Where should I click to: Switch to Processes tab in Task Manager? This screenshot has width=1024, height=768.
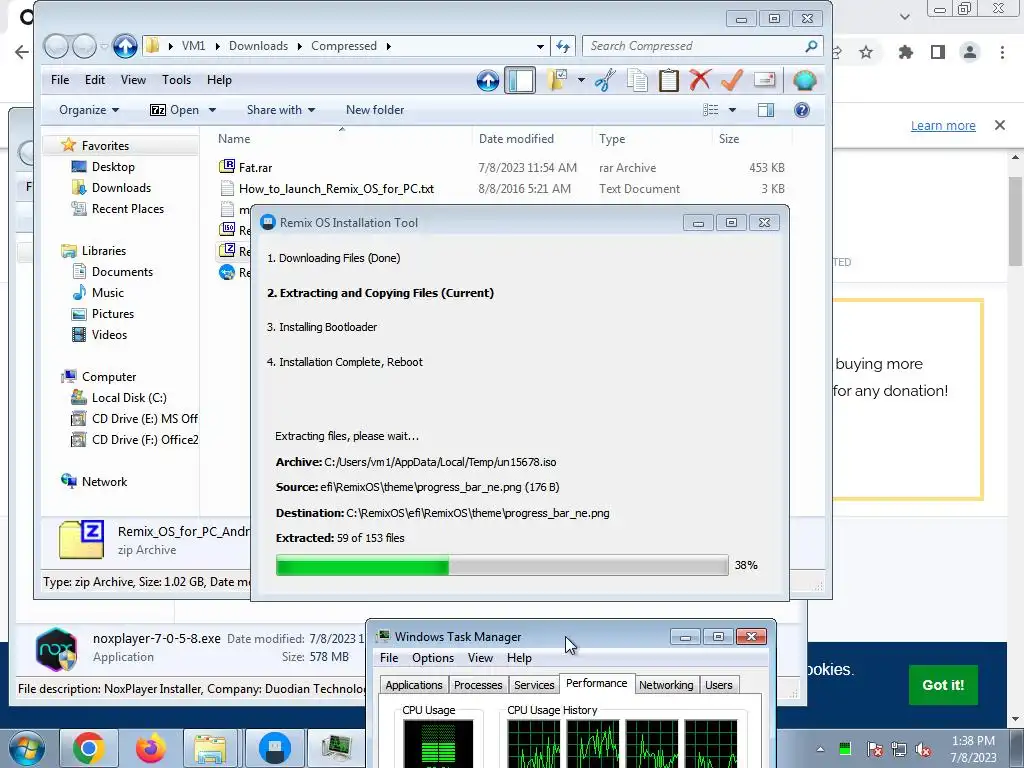[478, 684]
